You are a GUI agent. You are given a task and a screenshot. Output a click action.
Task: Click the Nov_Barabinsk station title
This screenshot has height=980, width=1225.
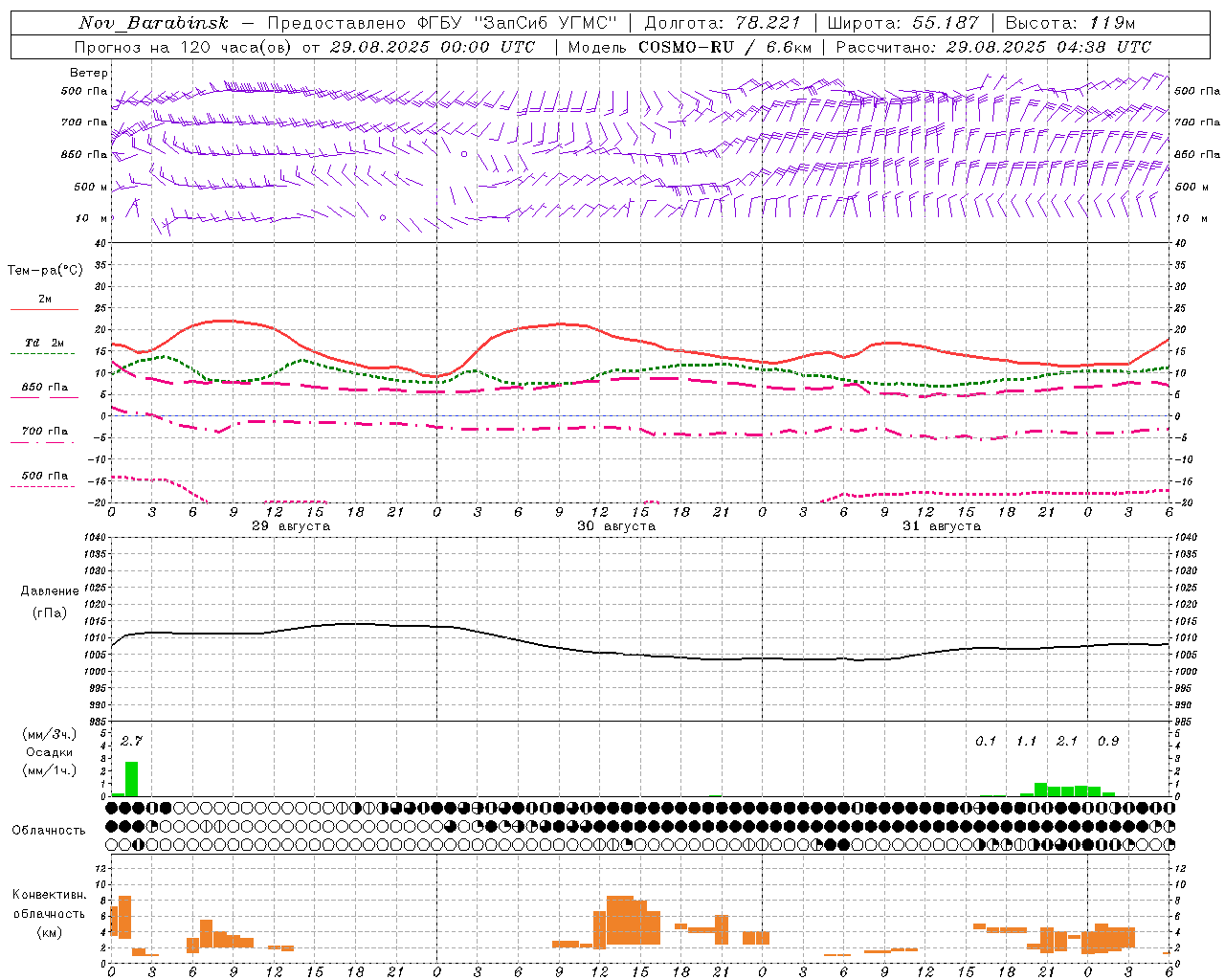coord(153,23)
